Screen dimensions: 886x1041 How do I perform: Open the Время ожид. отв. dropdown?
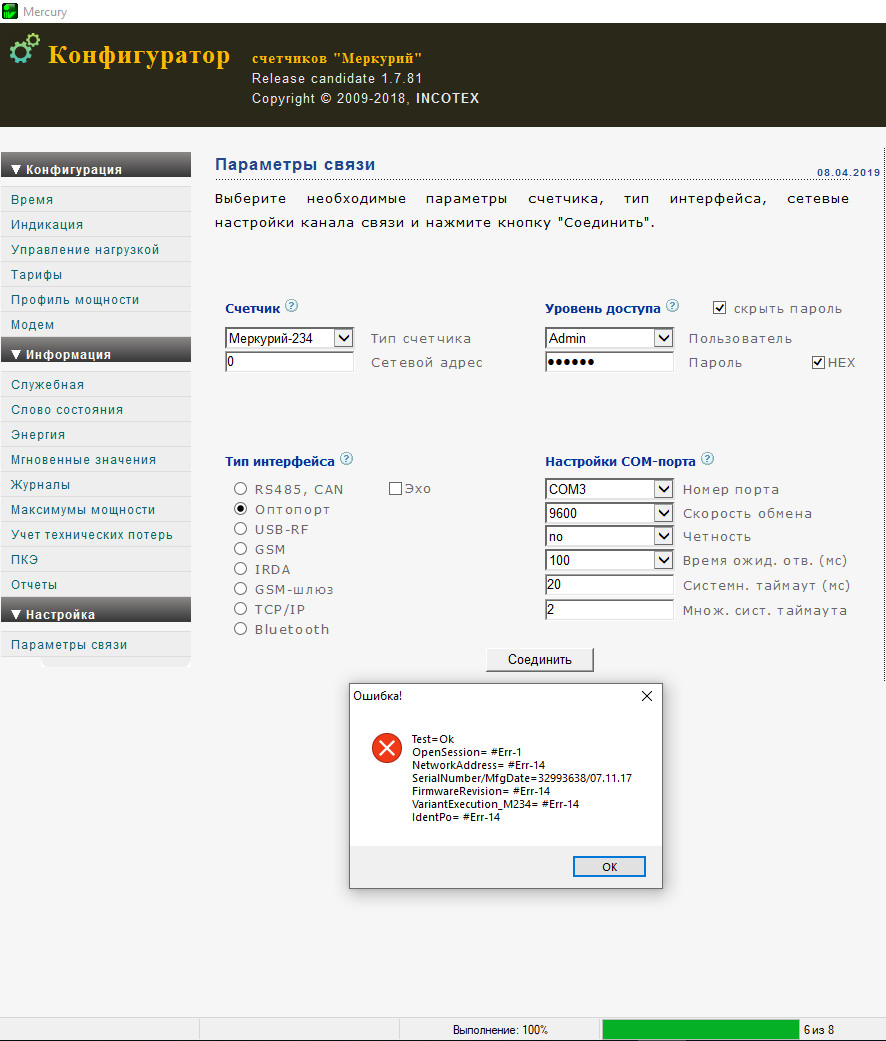(609, 560)
